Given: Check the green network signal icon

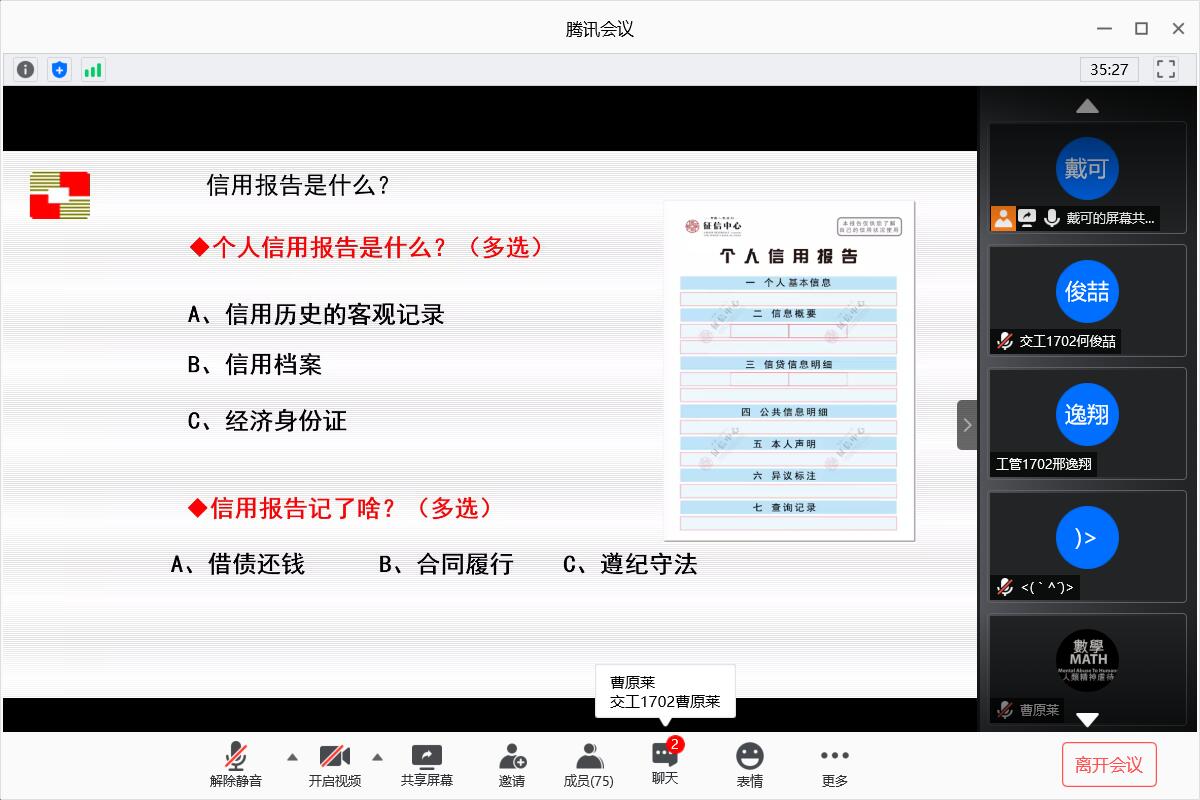Looking at the screenshot, I should coord(93,69).
